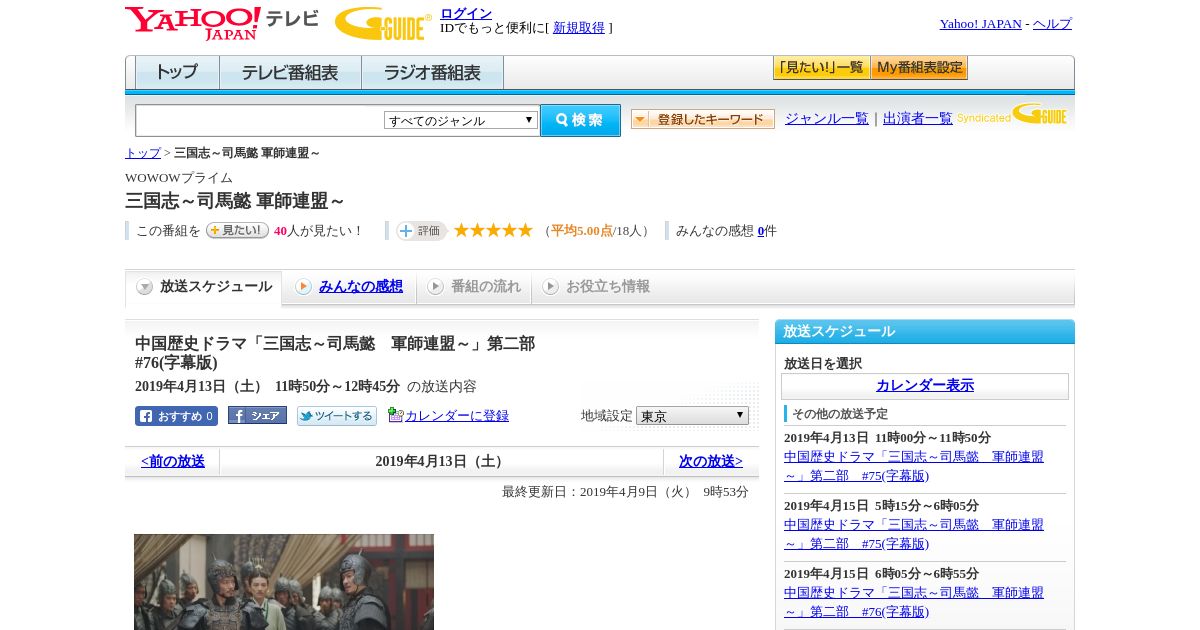Screen dimensions: 1200x630
Task: Open the 出演者一覧 link
Action: (917, 118)
